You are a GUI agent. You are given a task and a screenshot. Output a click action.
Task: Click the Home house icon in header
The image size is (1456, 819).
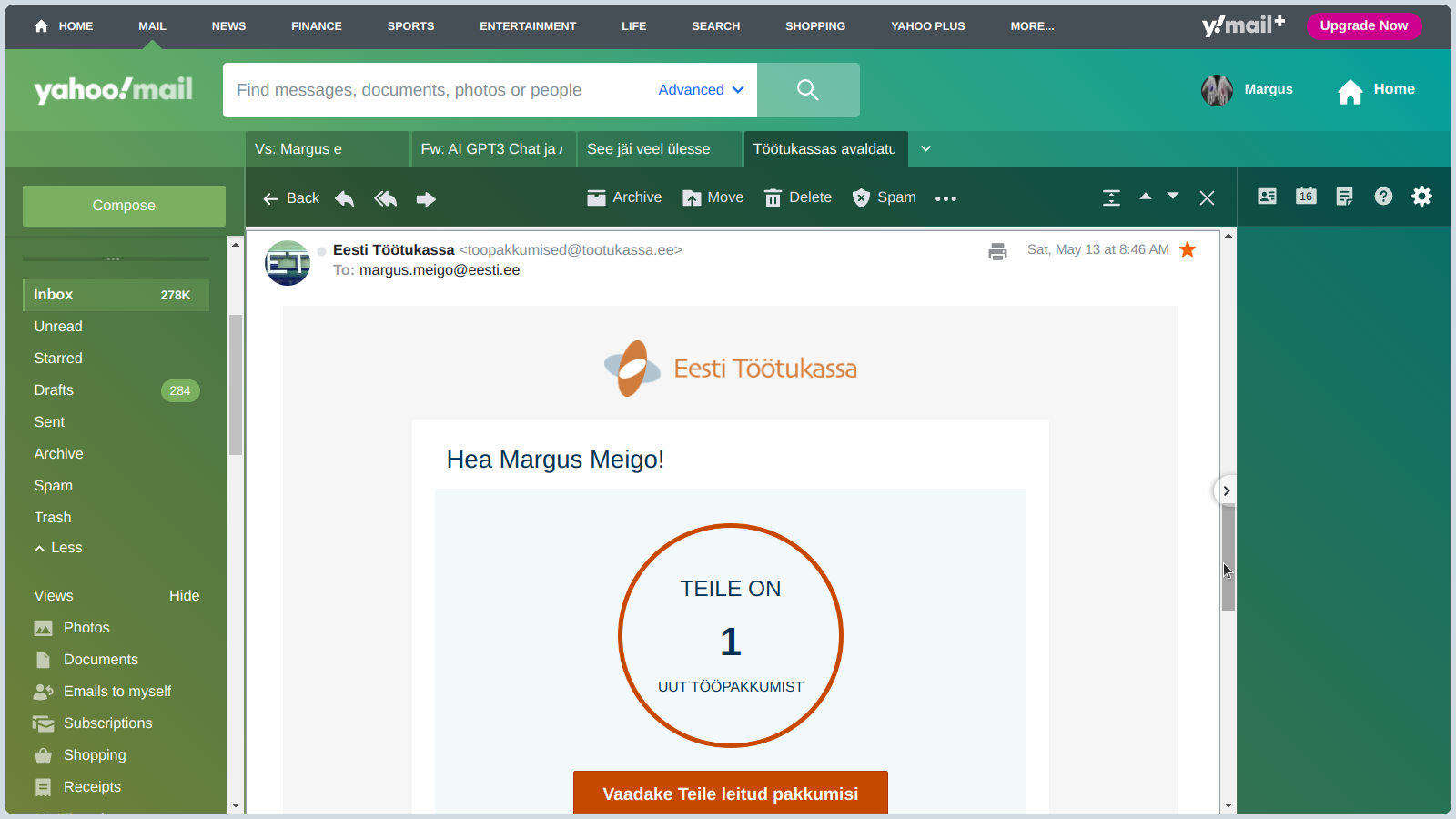[1350, 91]
